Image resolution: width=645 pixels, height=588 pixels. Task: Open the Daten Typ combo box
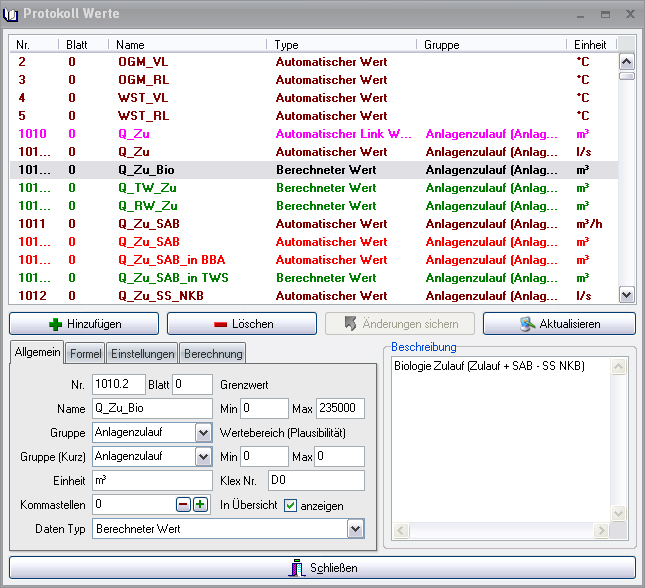pos(355,529)
